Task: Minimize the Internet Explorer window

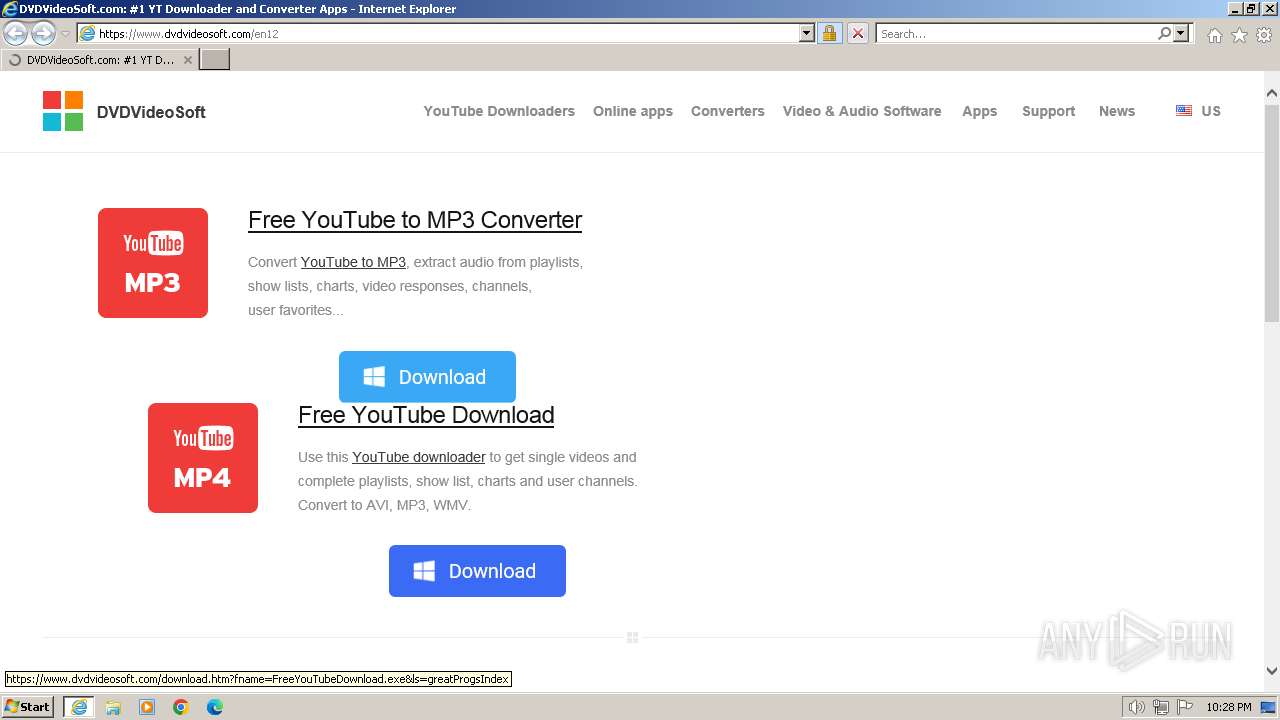Action: pyautogui.click(x=1234, y=8)
